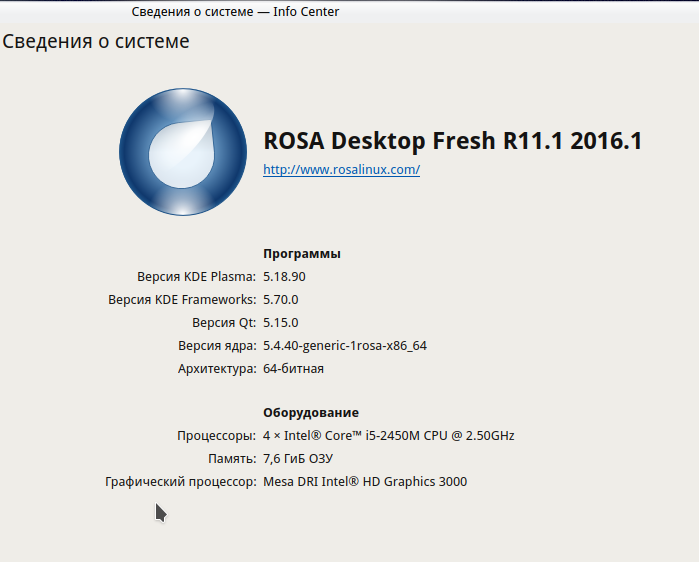Select the KDE Plasma version value 5.18.90

point(284,276)
